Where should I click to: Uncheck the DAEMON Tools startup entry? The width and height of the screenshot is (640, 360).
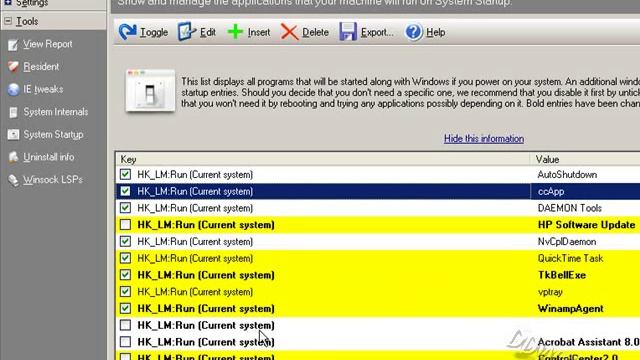pos(125,208)
